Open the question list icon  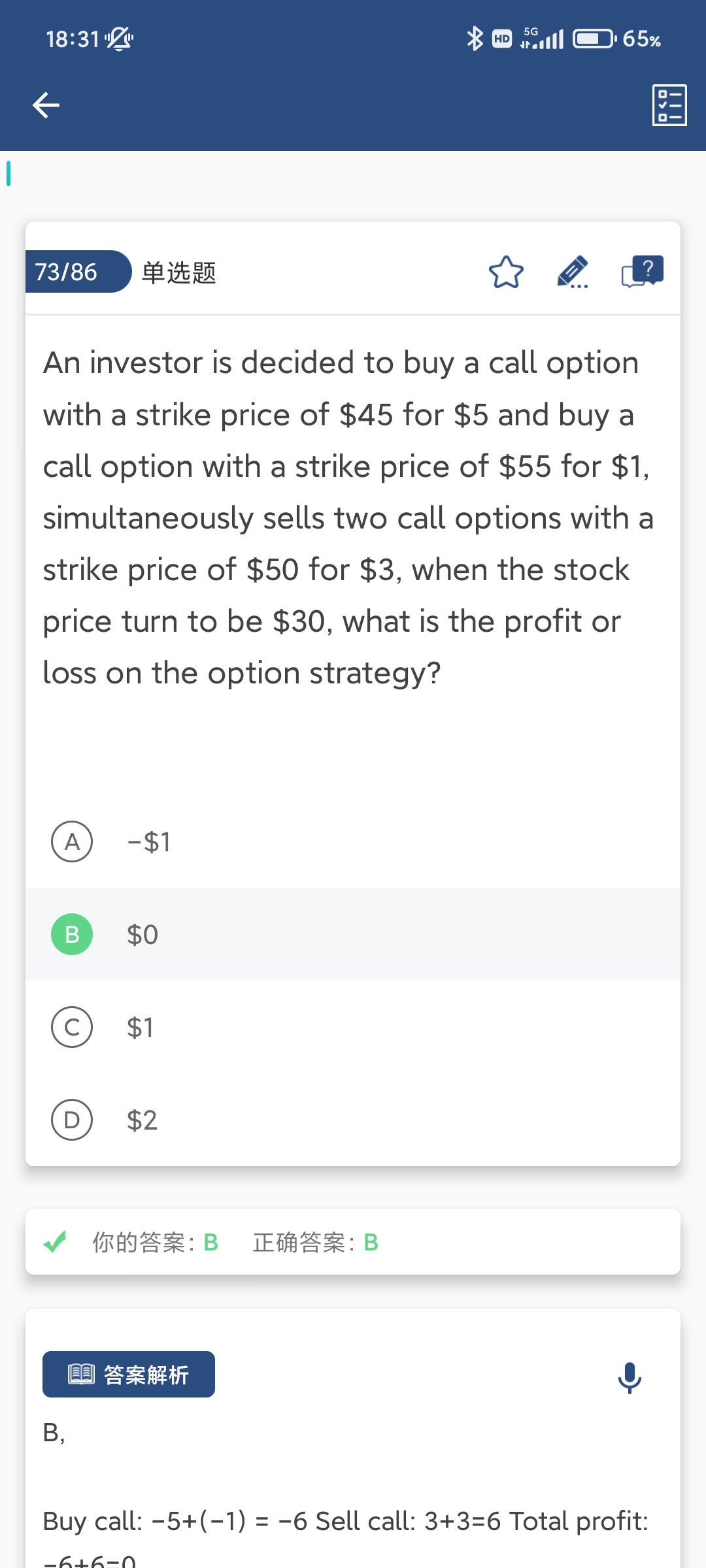(x=669, y=105)
